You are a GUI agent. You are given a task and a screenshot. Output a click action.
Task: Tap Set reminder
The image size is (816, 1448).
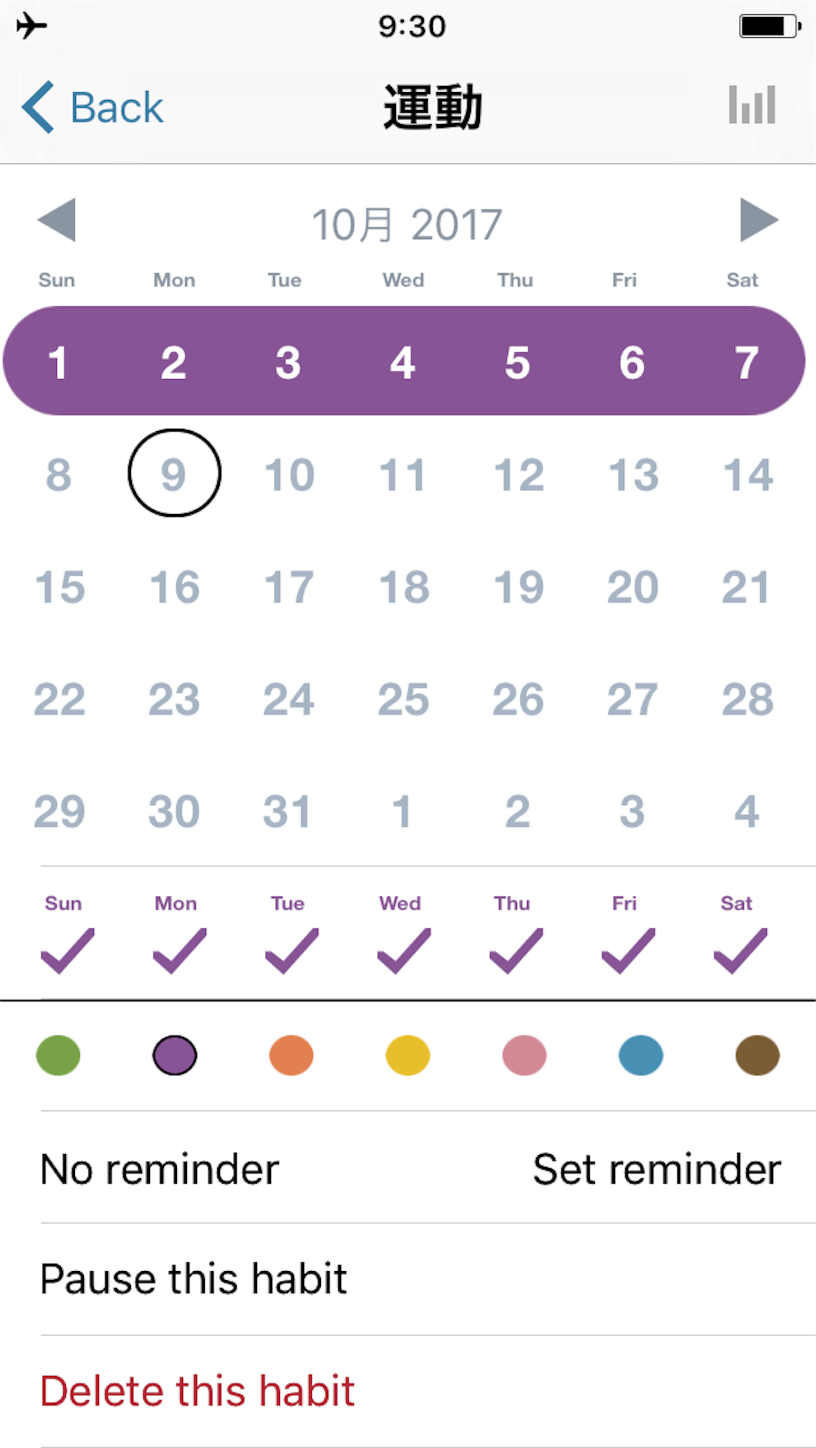point(657,1168)
